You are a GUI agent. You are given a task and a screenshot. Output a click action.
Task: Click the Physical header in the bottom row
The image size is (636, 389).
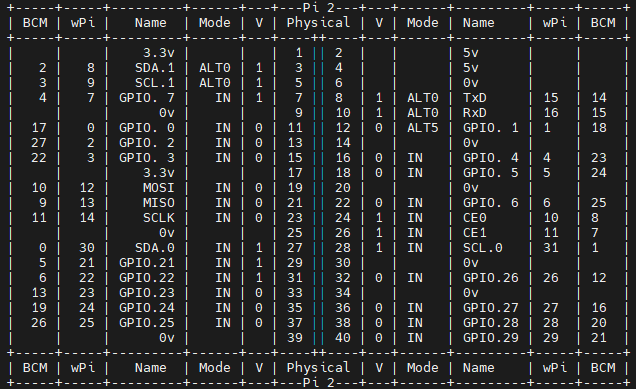[x=318, y=368]
